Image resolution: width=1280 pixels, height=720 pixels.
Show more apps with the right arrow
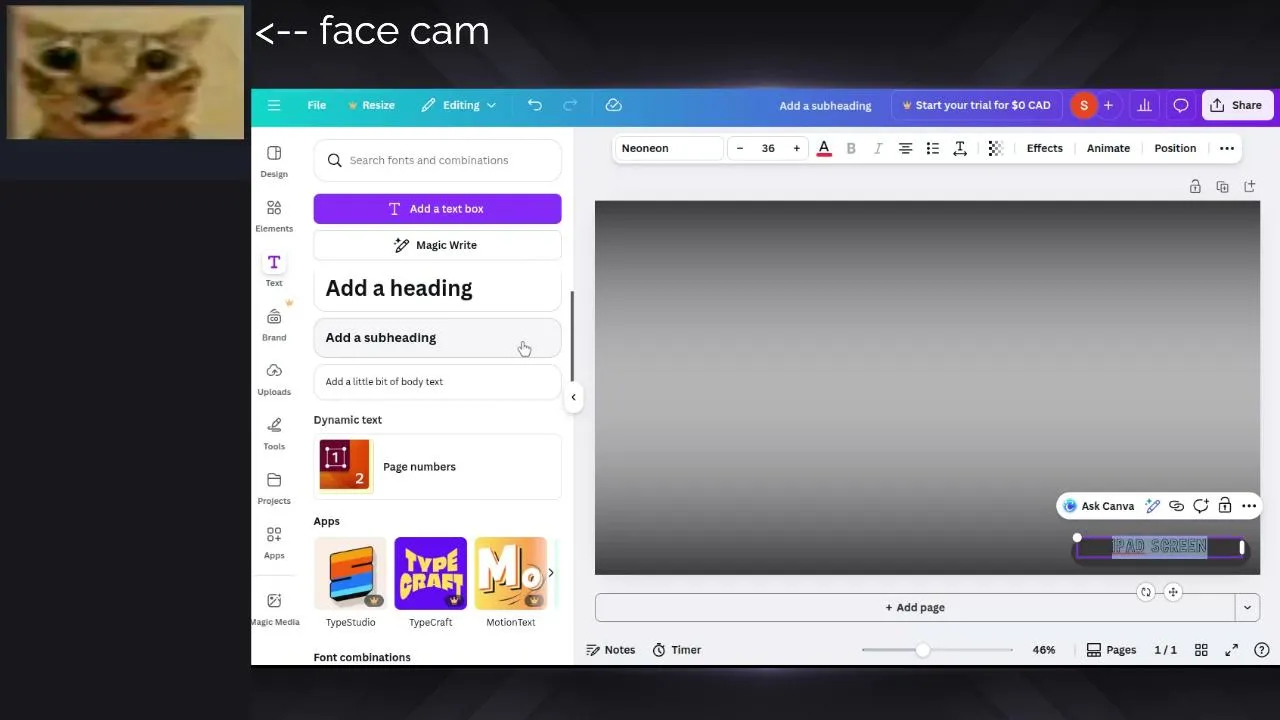[550, 573]
